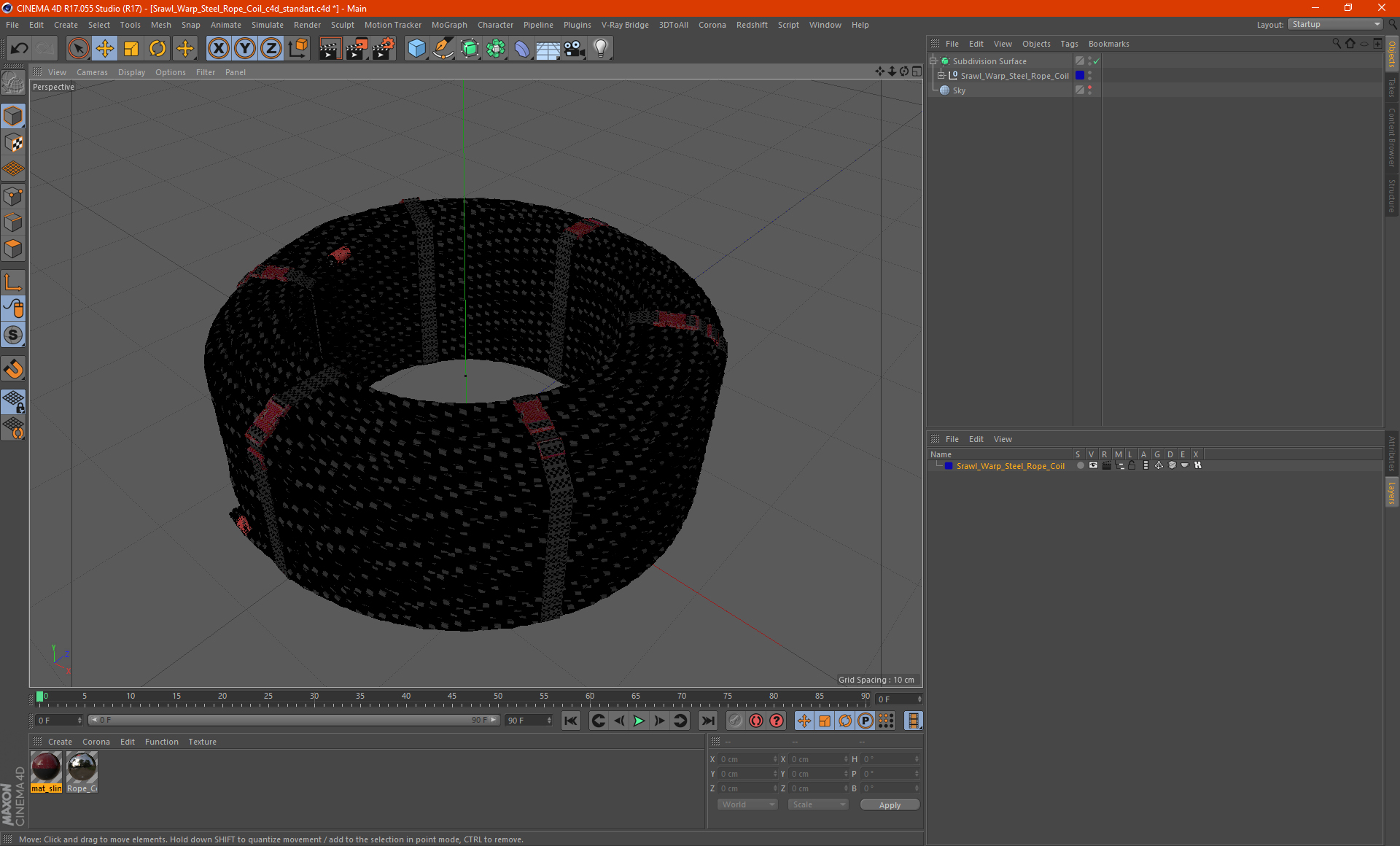Toggle Subdivision Surface enable checkmark
Screen dimensions: 1400x846
[1096, 61]
